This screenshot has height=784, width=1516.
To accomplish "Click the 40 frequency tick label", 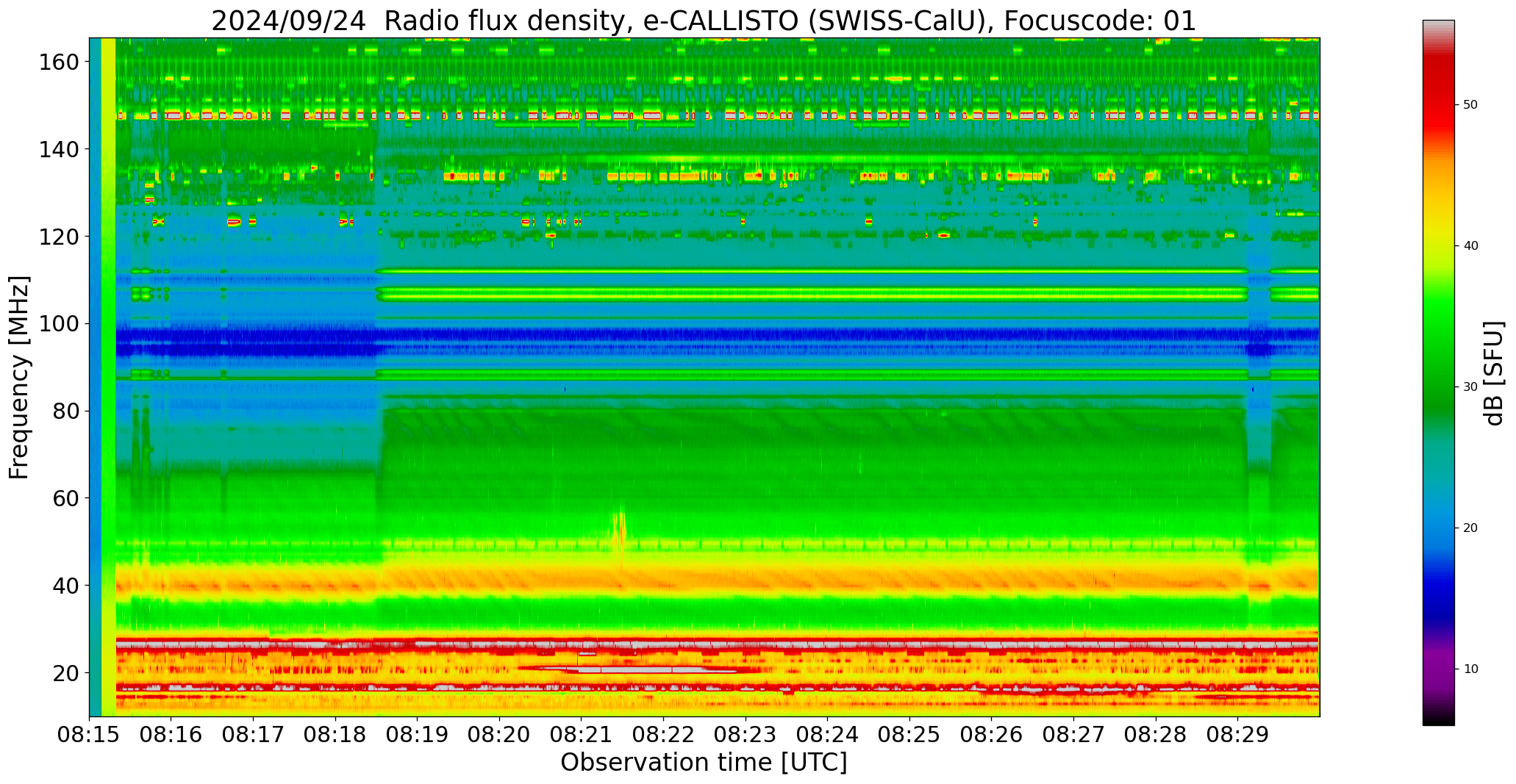I will [66, 586].
